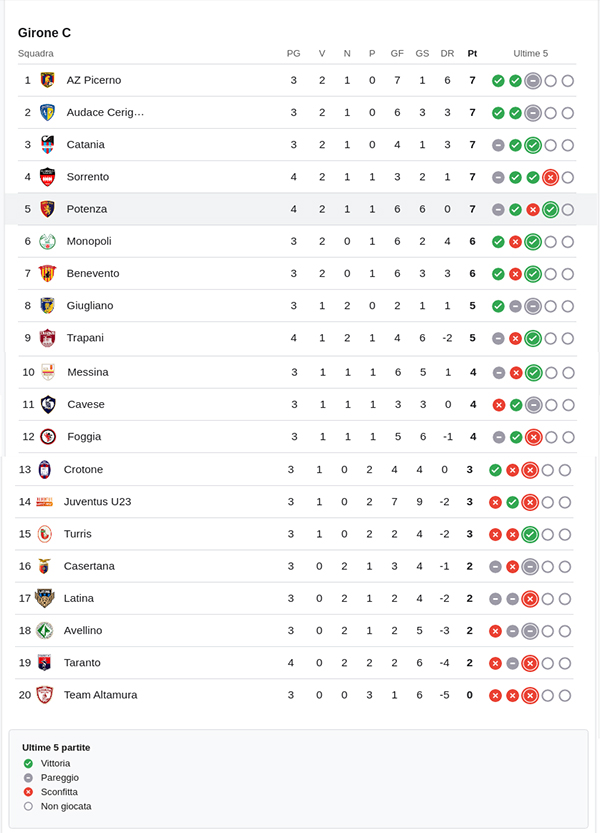Click the Benevento team logo
Viewport: 600px width, 833px height.
click(x=47, y=274)
